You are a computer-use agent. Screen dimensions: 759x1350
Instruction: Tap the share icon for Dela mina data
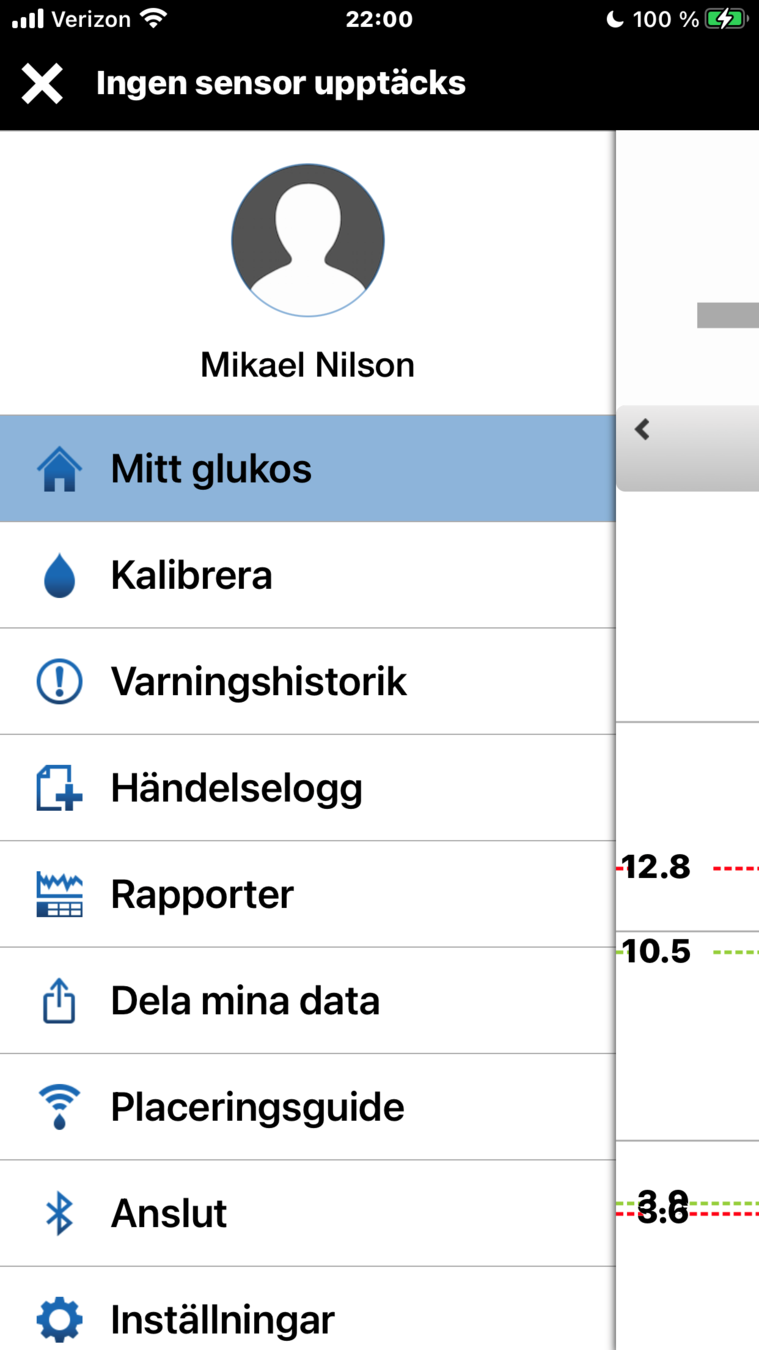click(59, 1001)
